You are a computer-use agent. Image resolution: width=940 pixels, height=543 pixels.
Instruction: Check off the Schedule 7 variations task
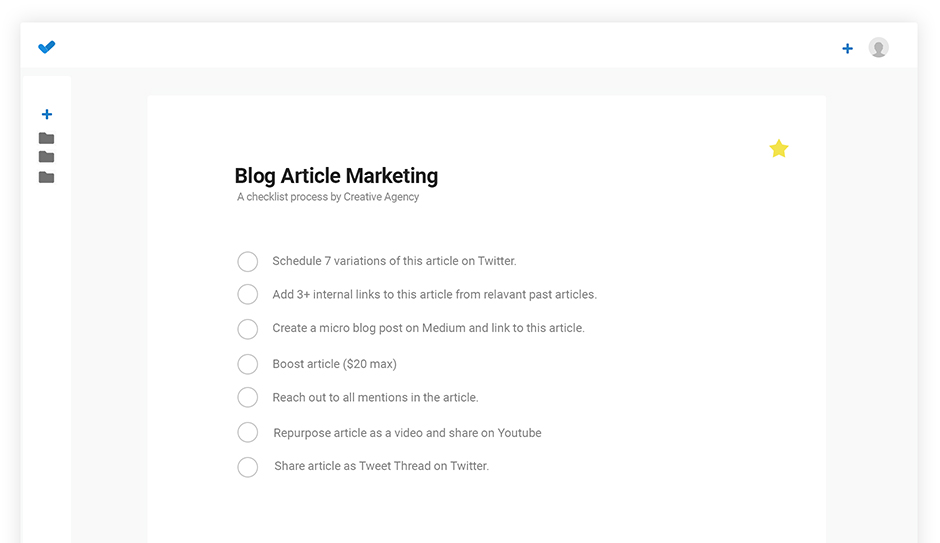tap(247, 261)
